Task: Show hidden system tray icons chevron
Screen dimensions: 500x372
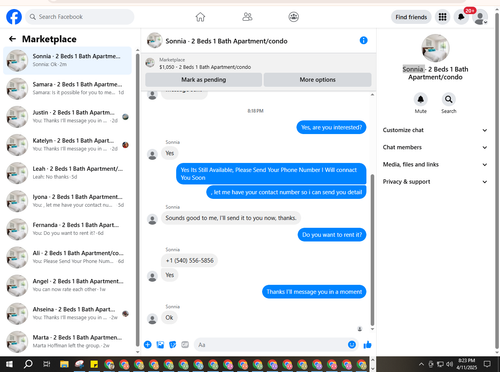Action: click(421, 364)
